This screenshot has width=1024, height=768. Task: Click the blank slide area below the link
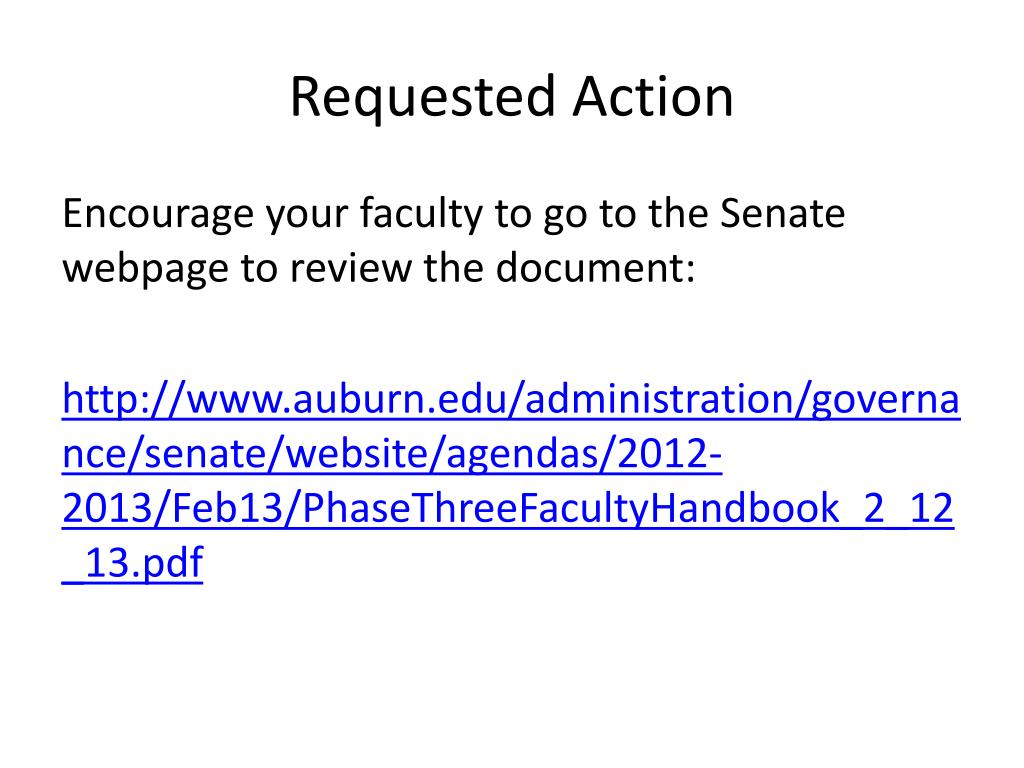click(x=512, y=673)
